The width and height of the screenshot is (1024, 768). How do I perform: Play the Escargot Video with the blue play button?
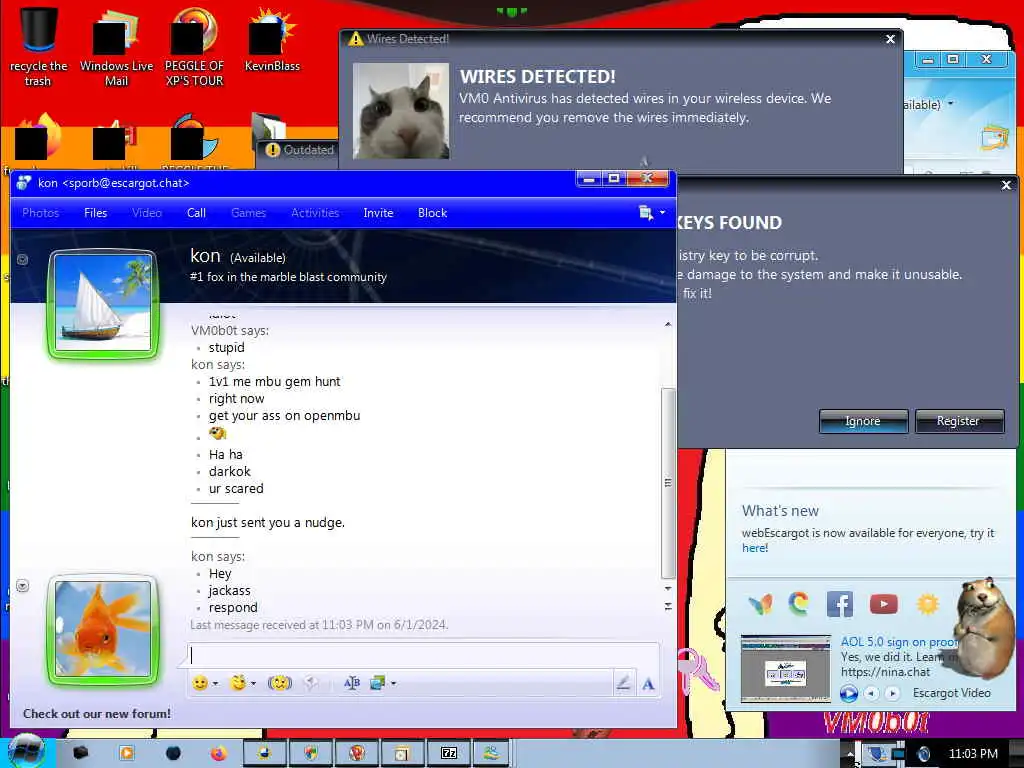(848, 694)
